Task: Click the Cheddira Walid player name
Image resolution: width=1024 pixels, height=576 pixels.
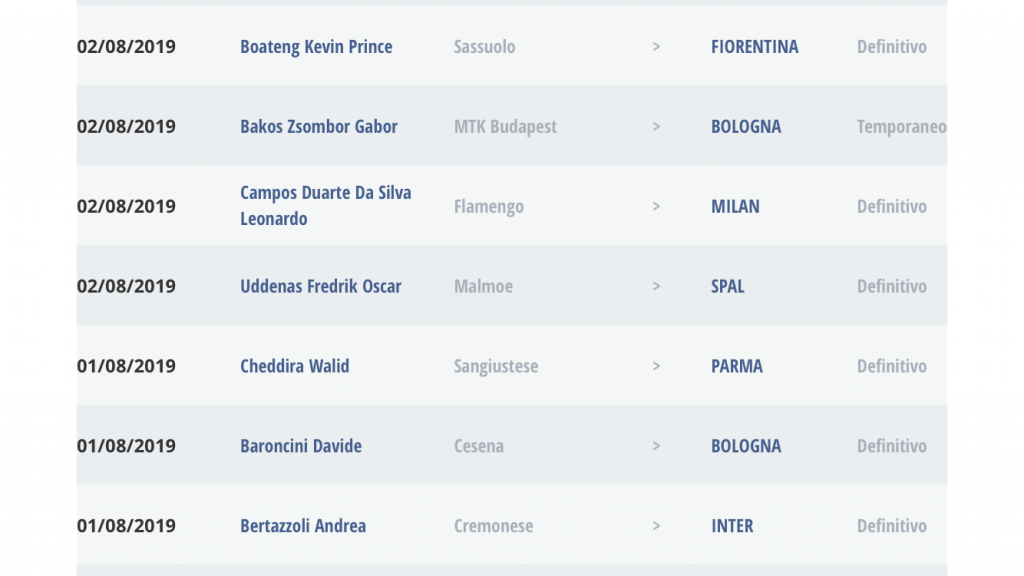Action: [x=295, y=366]
